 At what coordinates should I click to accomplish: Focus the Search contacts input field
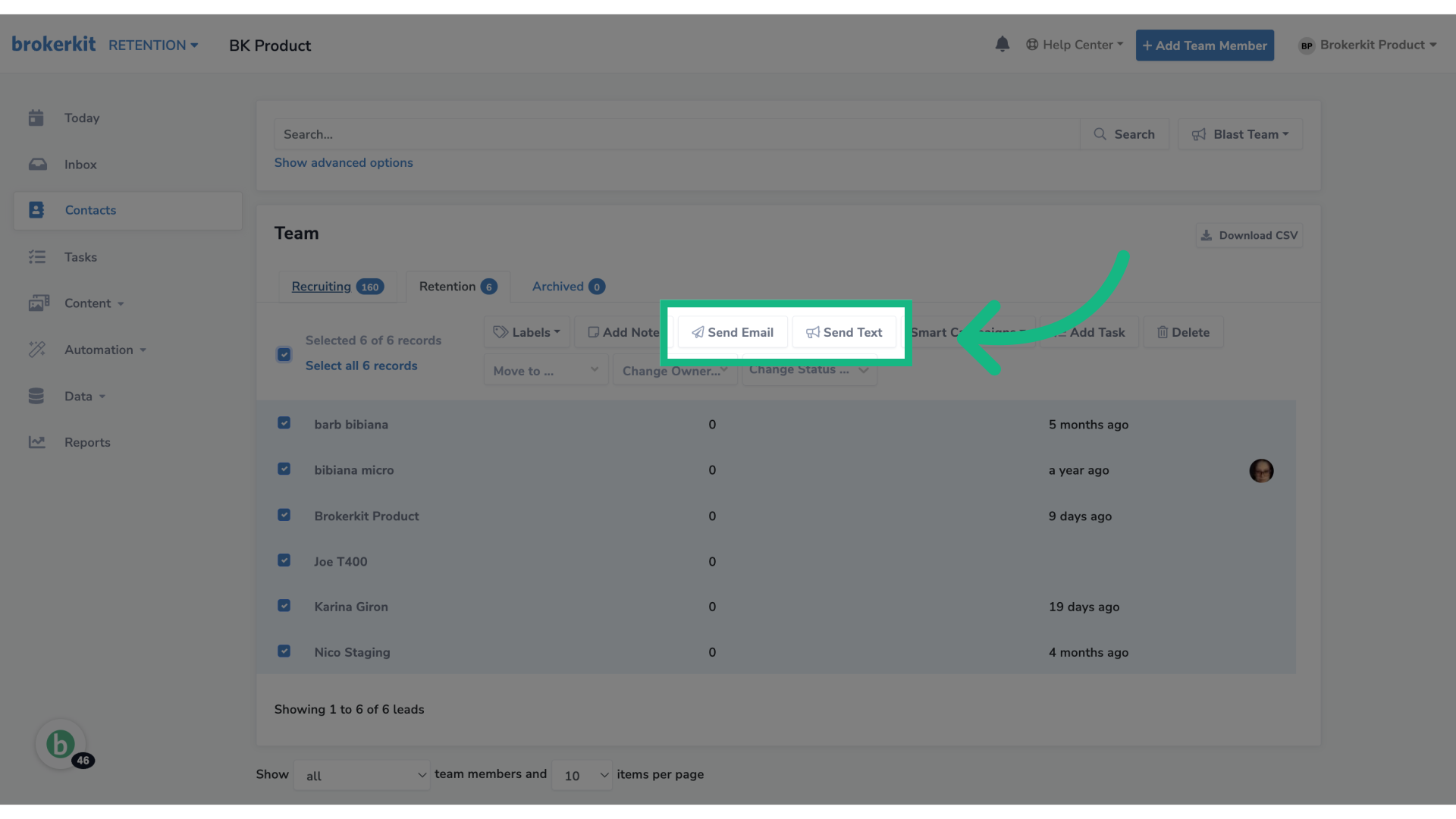click(x=676, y=134)
